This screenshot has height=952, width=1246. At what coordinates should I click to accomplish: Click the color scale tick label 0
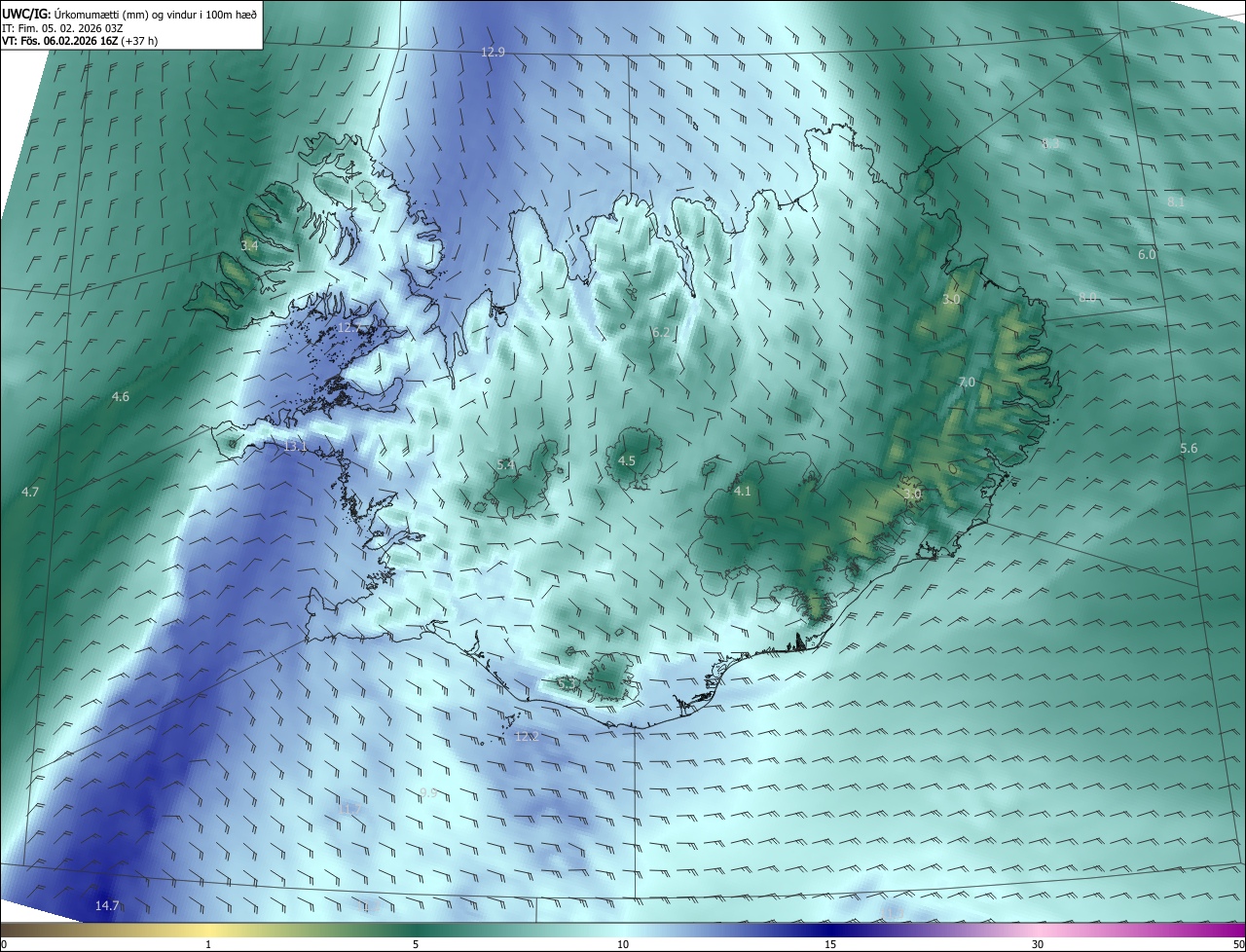click(x=4, y=944)
